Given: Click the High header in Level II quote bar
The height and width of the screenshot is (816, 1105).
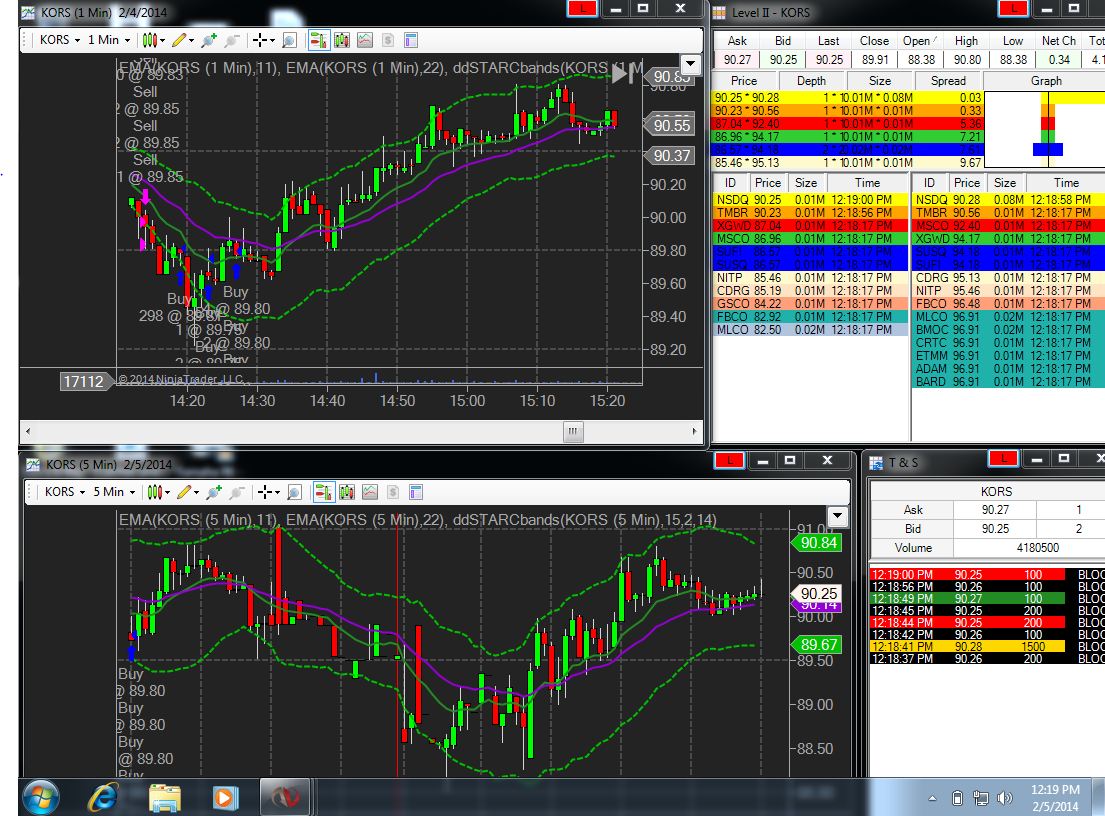Looking at the screenshot, I should tap(966, 41).
